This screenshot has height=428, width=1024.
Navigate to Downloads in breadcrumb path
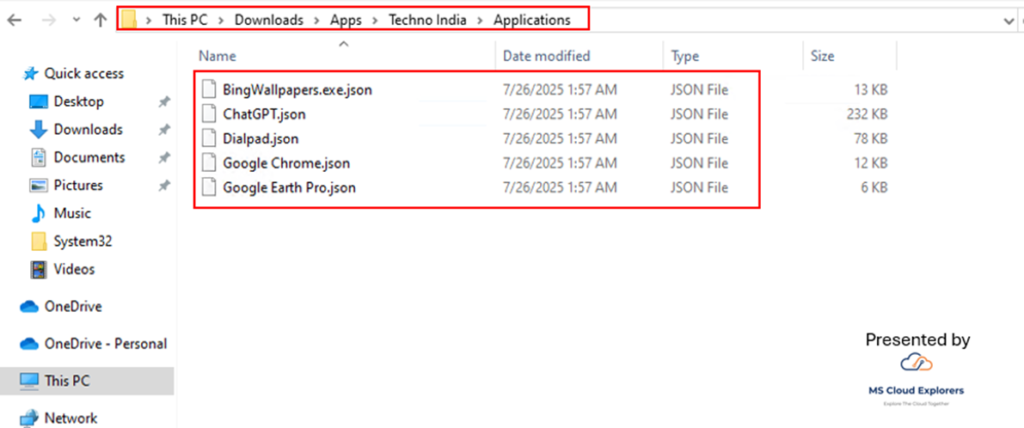click(x=269, y=20)
